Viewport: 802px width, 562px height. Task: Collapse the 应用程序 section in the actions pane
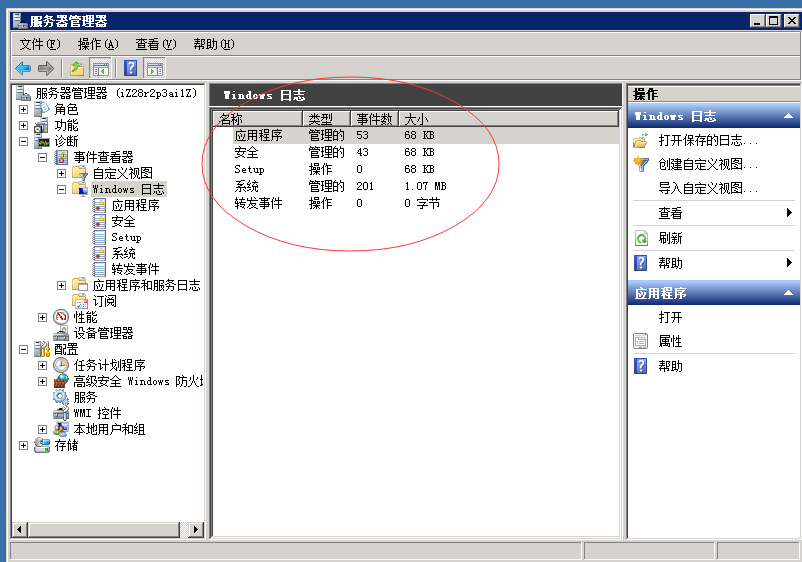(x=788, y=294)
